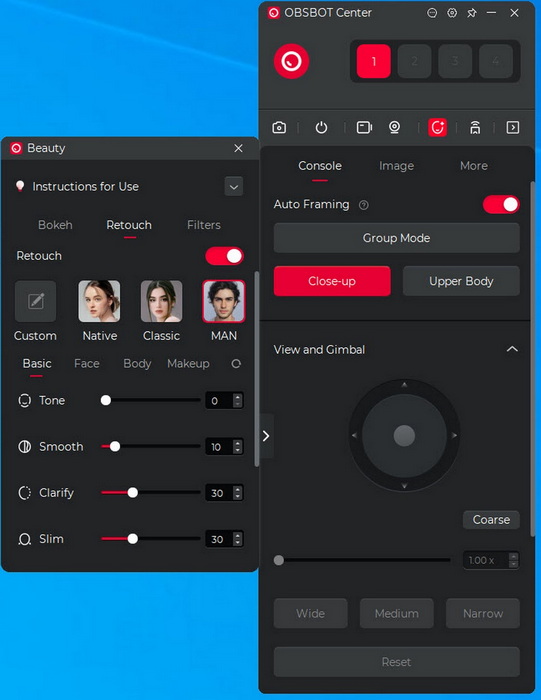Switch to the Image tab

[396, 166]
